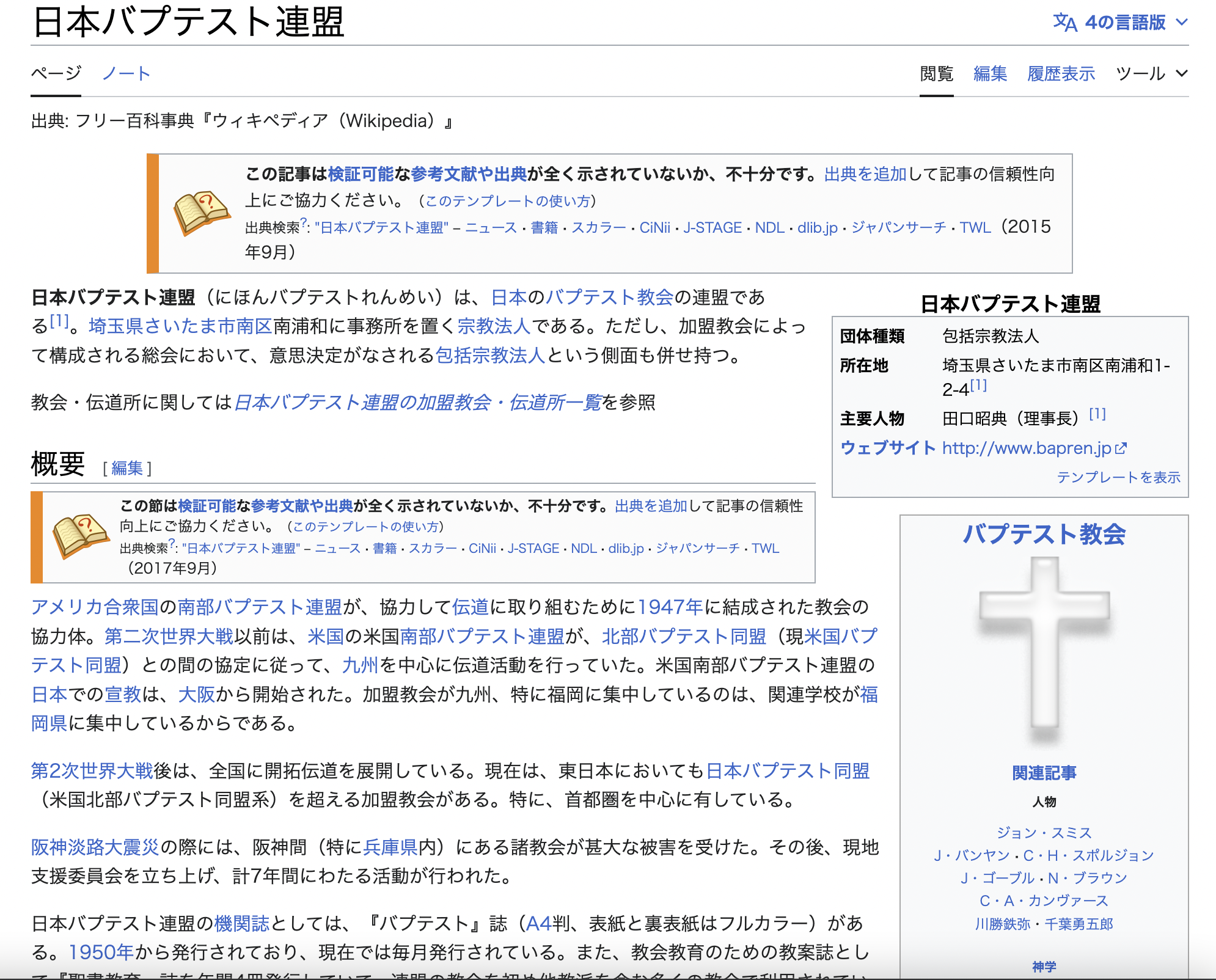Open このテンプレートの使い方 in top notice
The image size is (1216, 980).
(507, 201)
